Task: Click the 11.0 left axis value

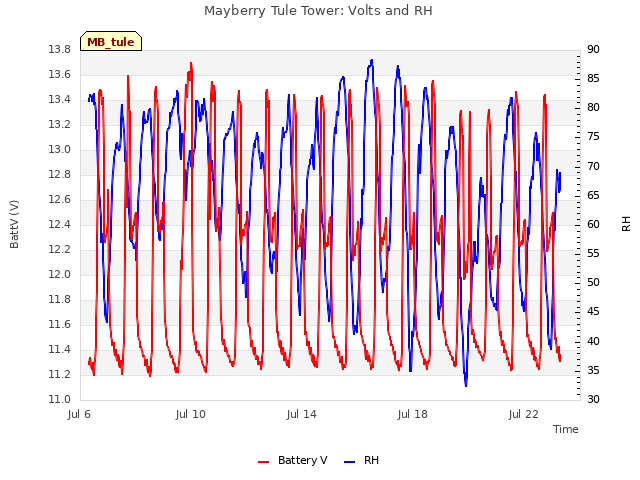Action: coord(60,399)
